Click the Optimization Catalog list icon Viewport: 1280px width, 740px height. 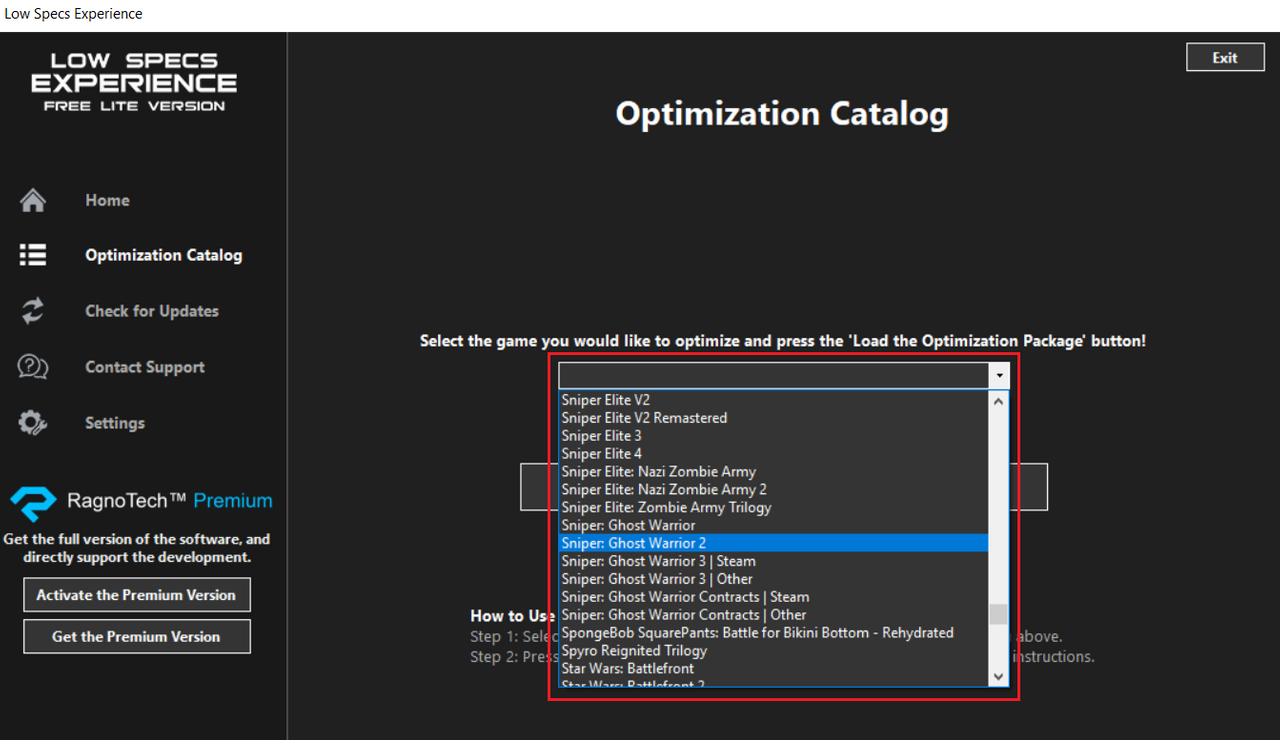click(x=33, y=255)
